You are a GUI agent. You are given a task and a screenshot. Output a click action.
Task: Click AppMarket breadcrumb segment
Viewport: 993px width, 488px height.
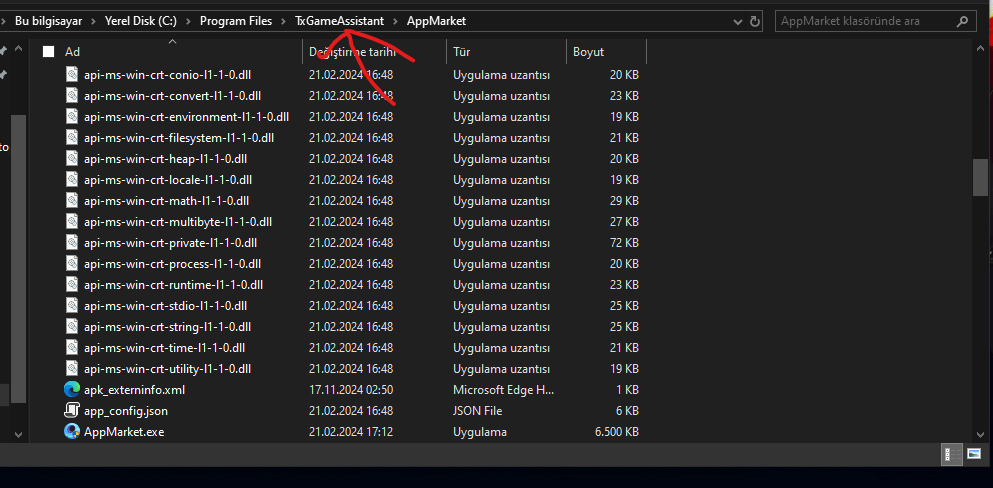(x=436, y=21)
